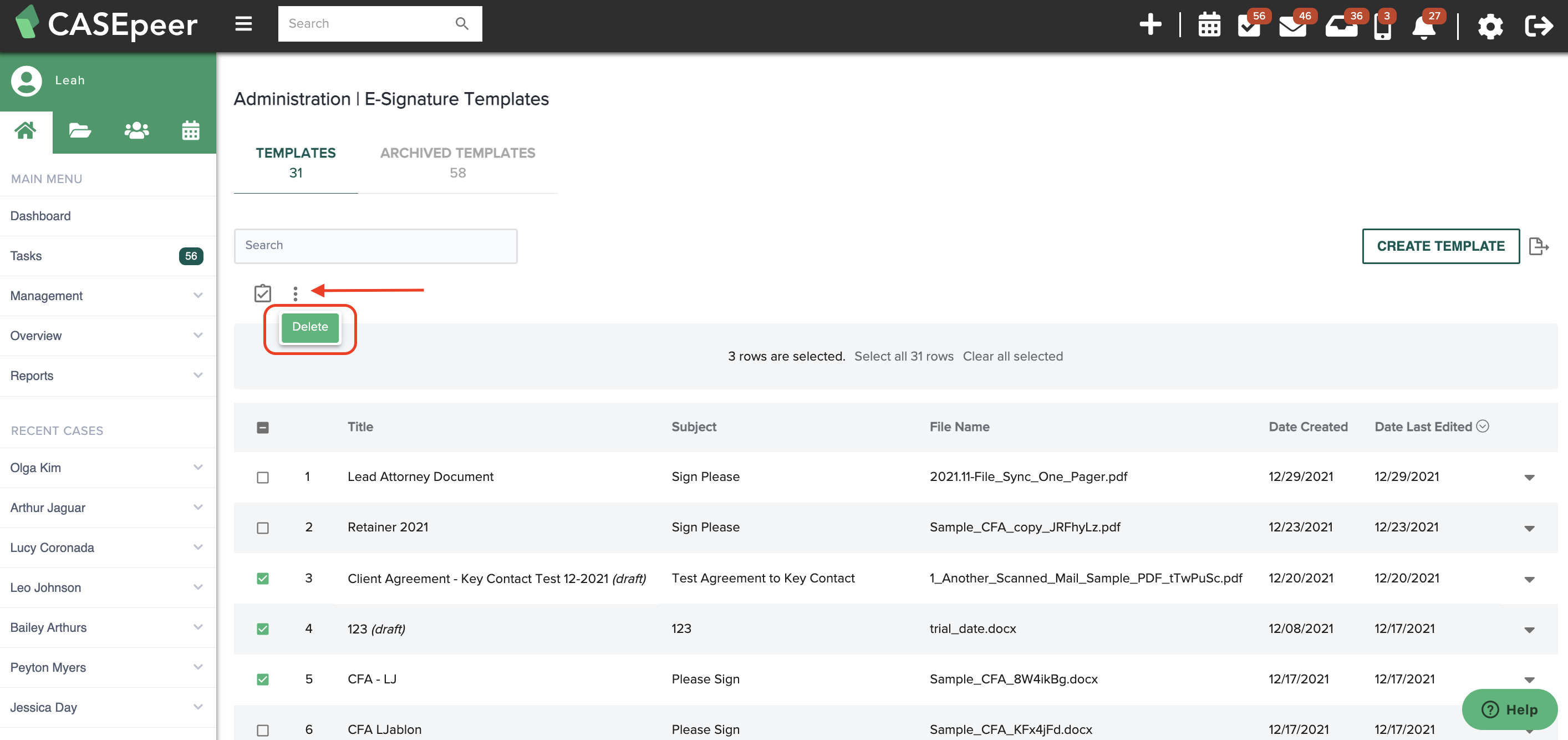The width and height of the screenshot is (1568, 740).
Task: Toggle the header select-all checkbox
Action: click(x=262, y=428)
